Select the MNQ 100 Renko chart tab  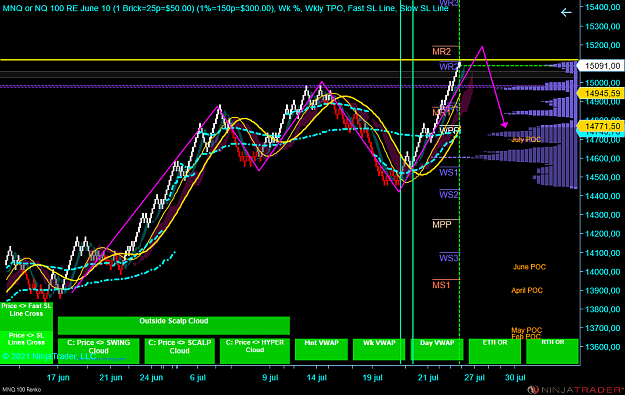click(x=22, y=389)
